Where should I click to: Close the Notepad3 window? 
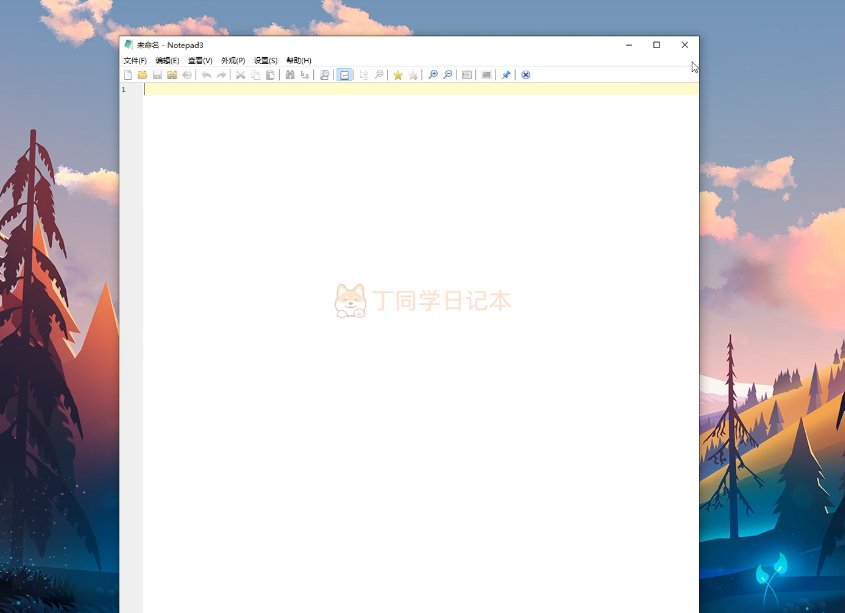[685, 45]
